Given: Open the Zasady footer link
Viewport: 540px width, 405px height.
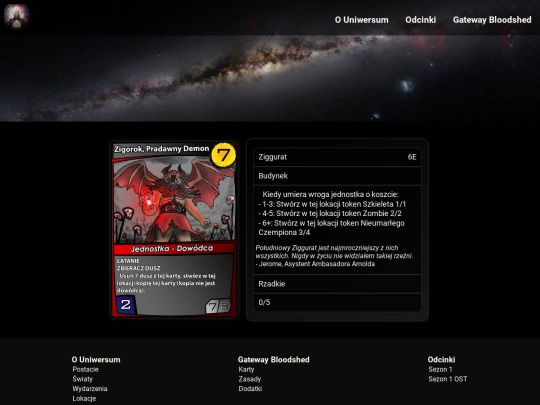Looking at the screenshot, I should pos(250,379).
